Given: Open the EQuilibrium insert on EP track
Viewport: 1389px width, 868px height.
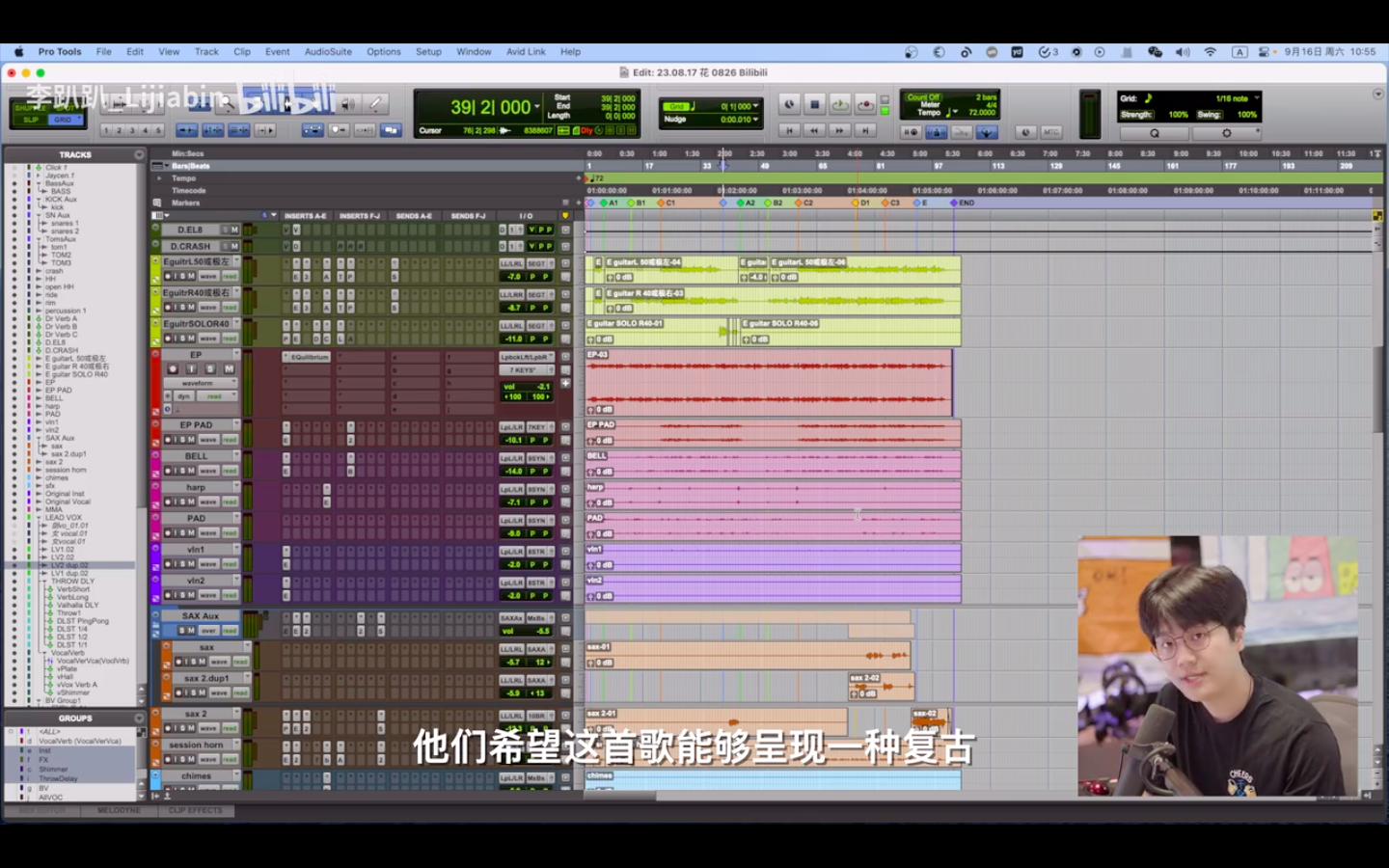Looking at the screenshot, I should click(x=307, y=357).
